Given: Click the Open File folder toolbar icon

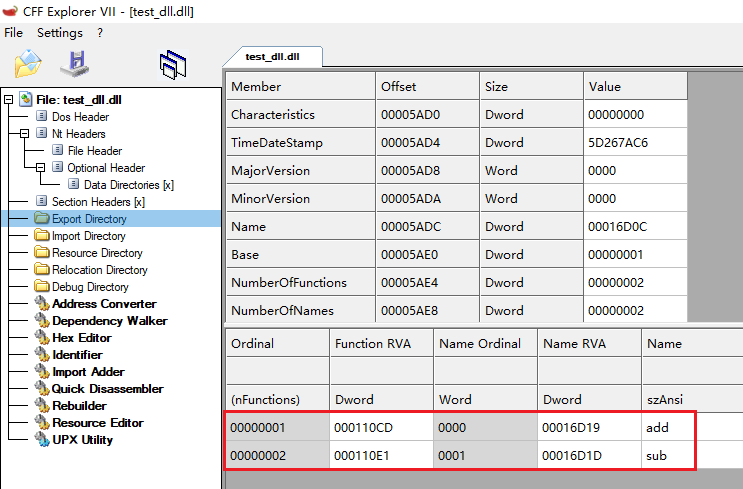Looking at the screenshot, I should [x=28, y=63].
